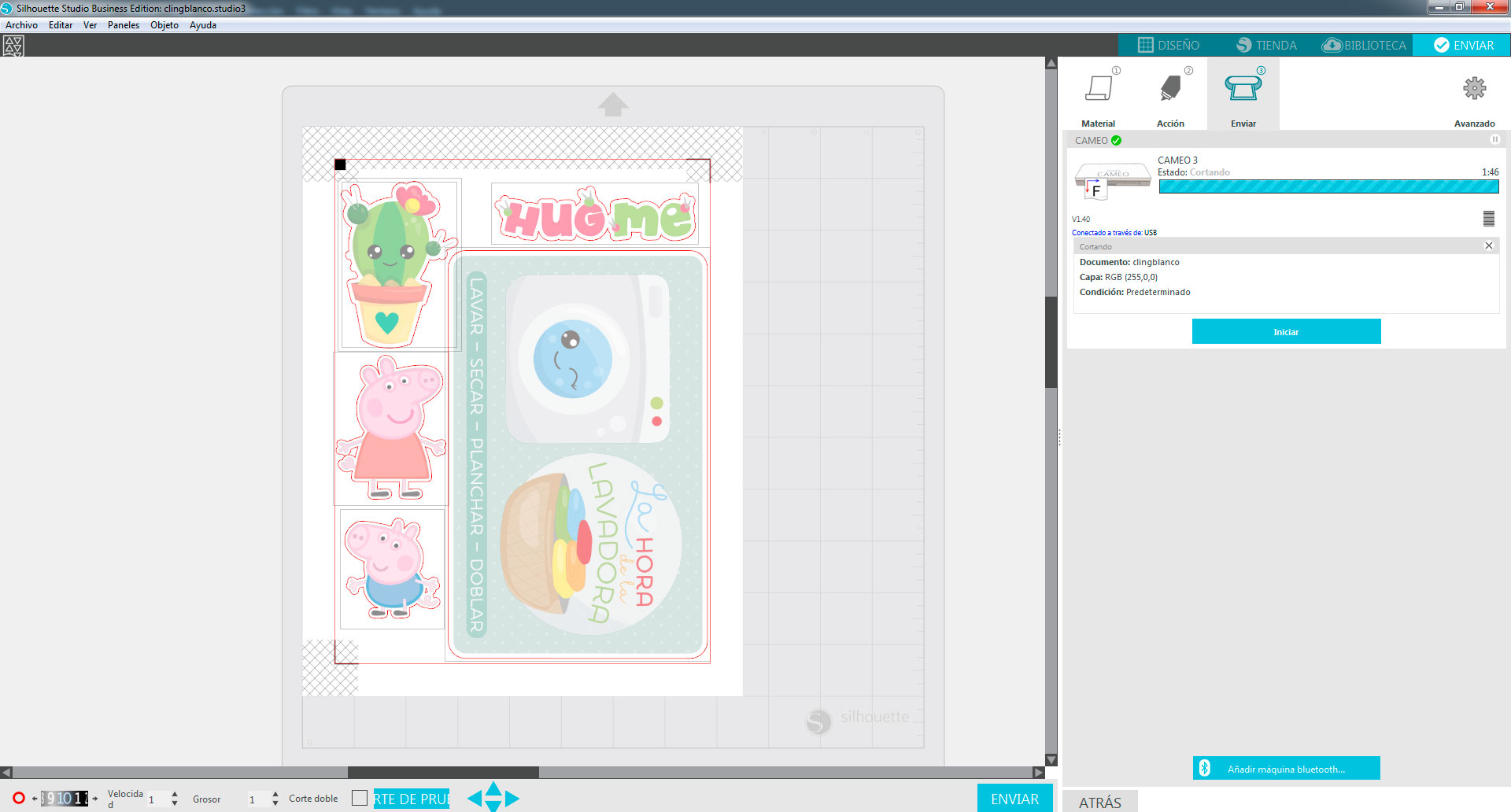The image size is (1511, 812).
Task: Click the Bluetooth icon on add machine button
Action: (1204, 769)
